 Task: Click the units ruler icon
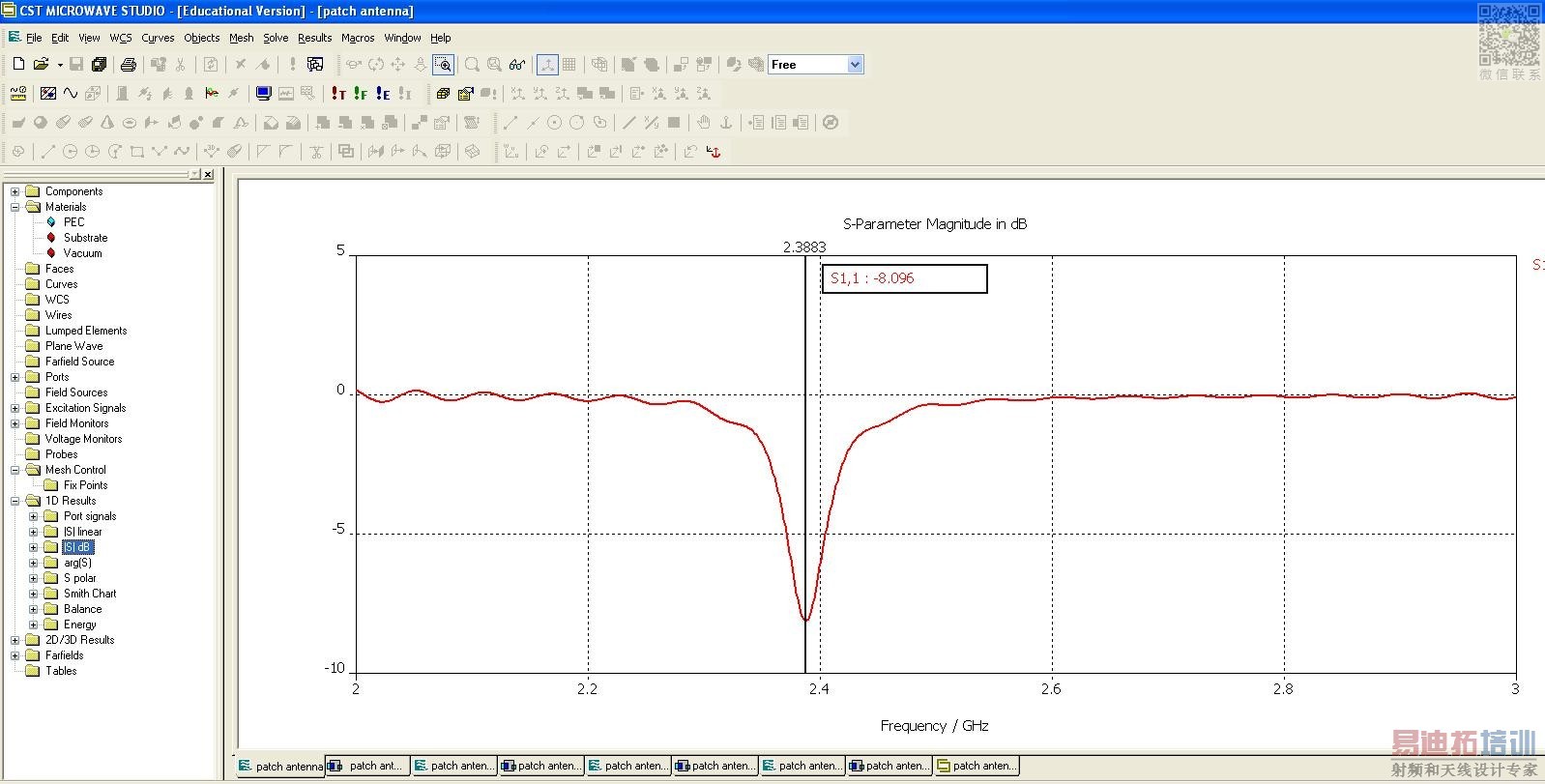tap(18, 94)
